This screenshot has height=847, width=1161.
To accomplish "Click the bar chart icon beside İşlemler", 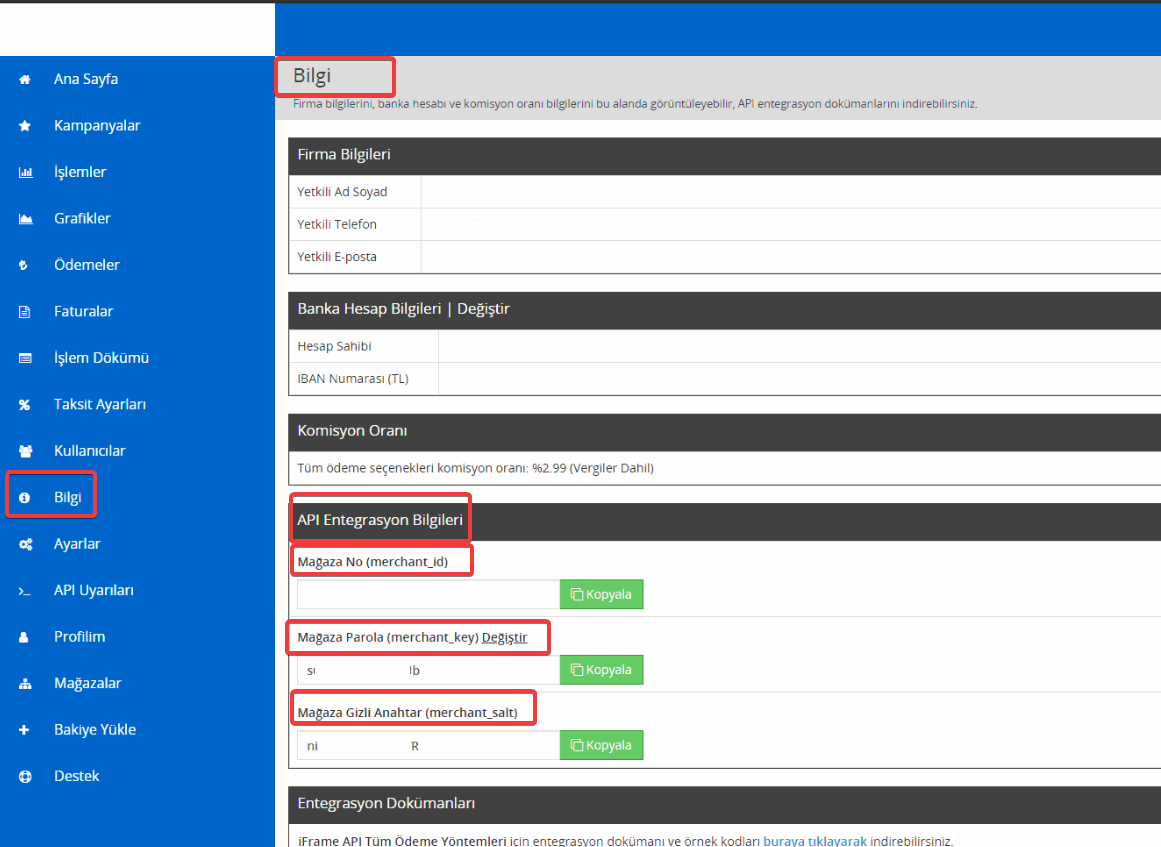I will point(25,173).
